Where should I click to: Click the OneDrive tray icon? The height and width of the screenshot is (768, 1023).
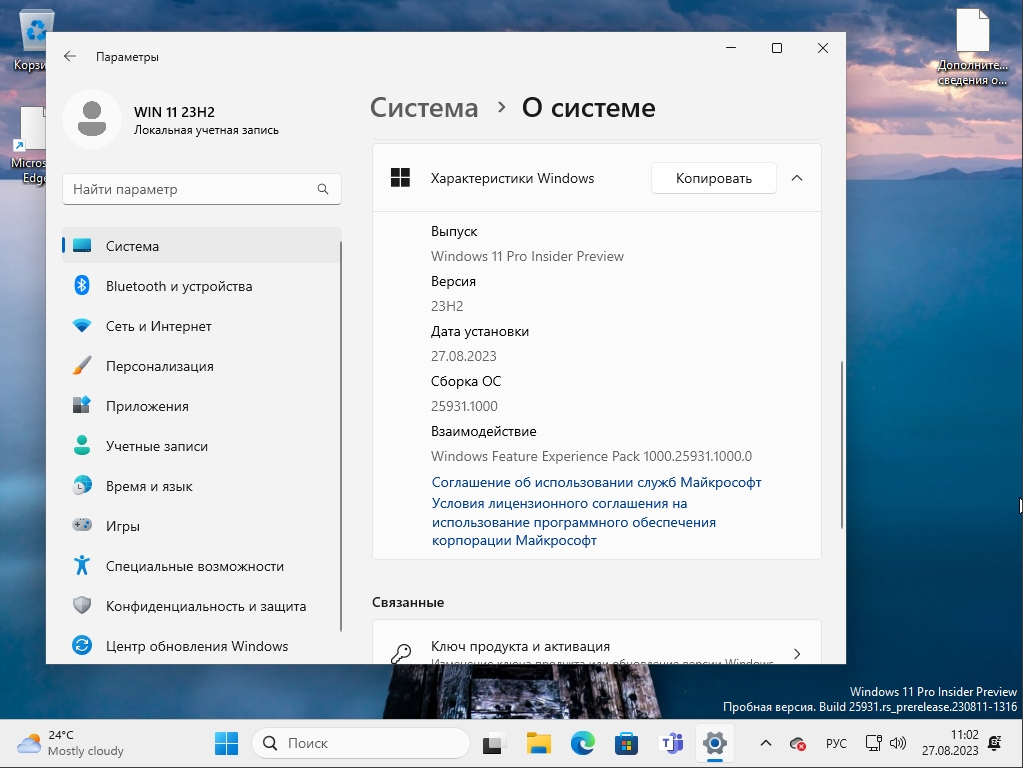click(797, 744)
